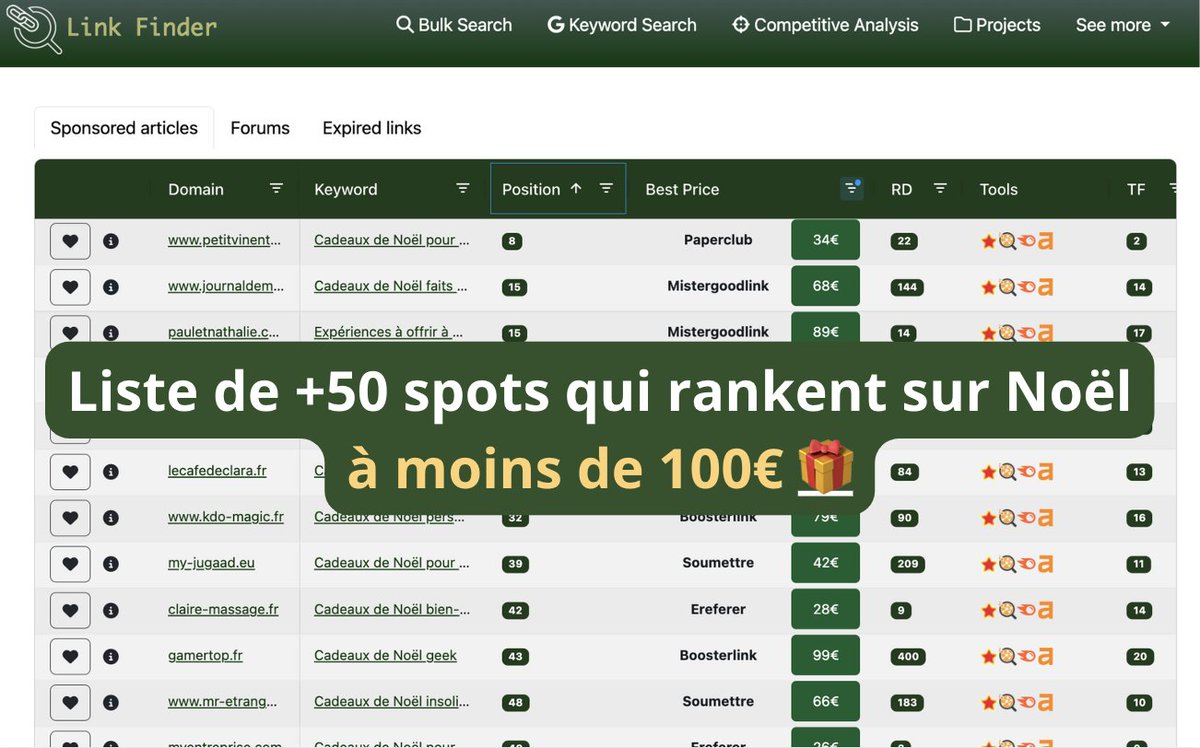Screen dimensions: 1200x748
Task: Click Ahrefs 'a' icon in petitvinent row
Action: pyautogui.click(x=1045, y=241)
